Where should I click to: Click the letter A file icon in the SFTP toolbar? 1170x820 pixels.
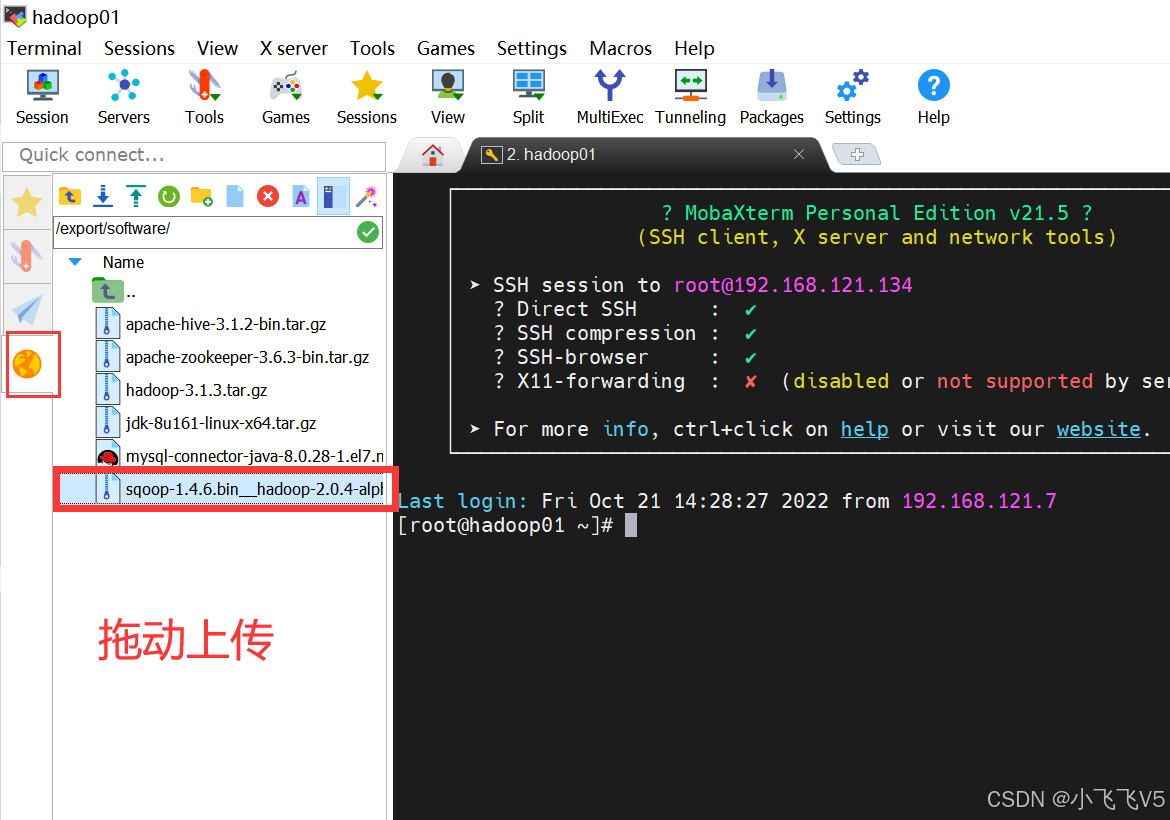click(301, 196)
